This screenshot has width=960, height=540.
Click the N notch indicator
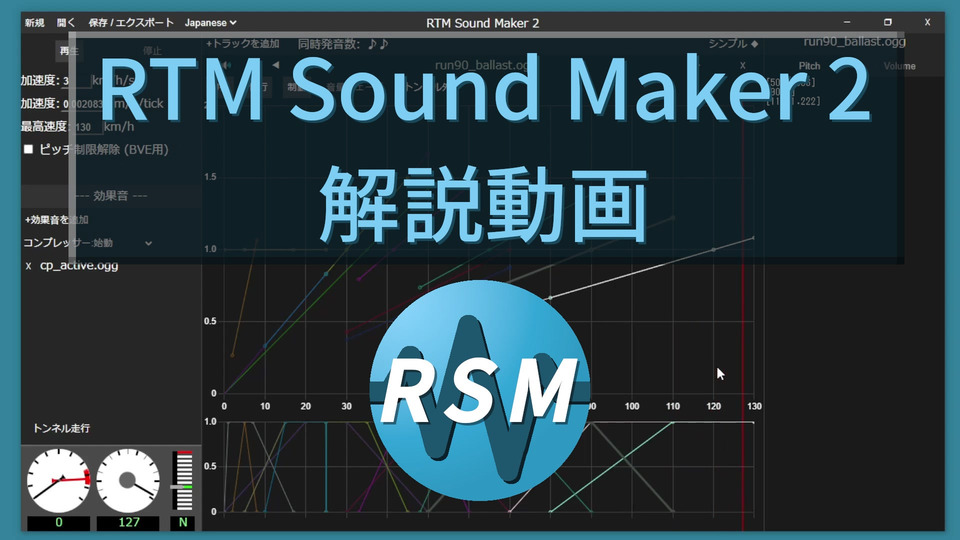[x=182, y=523]
